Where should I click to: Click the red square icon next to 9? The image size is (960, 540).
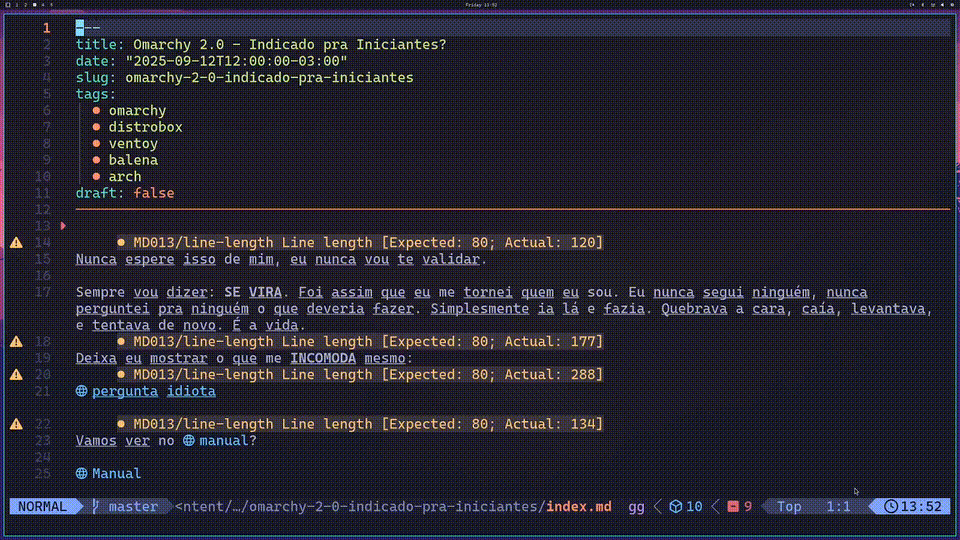(733, 506)
